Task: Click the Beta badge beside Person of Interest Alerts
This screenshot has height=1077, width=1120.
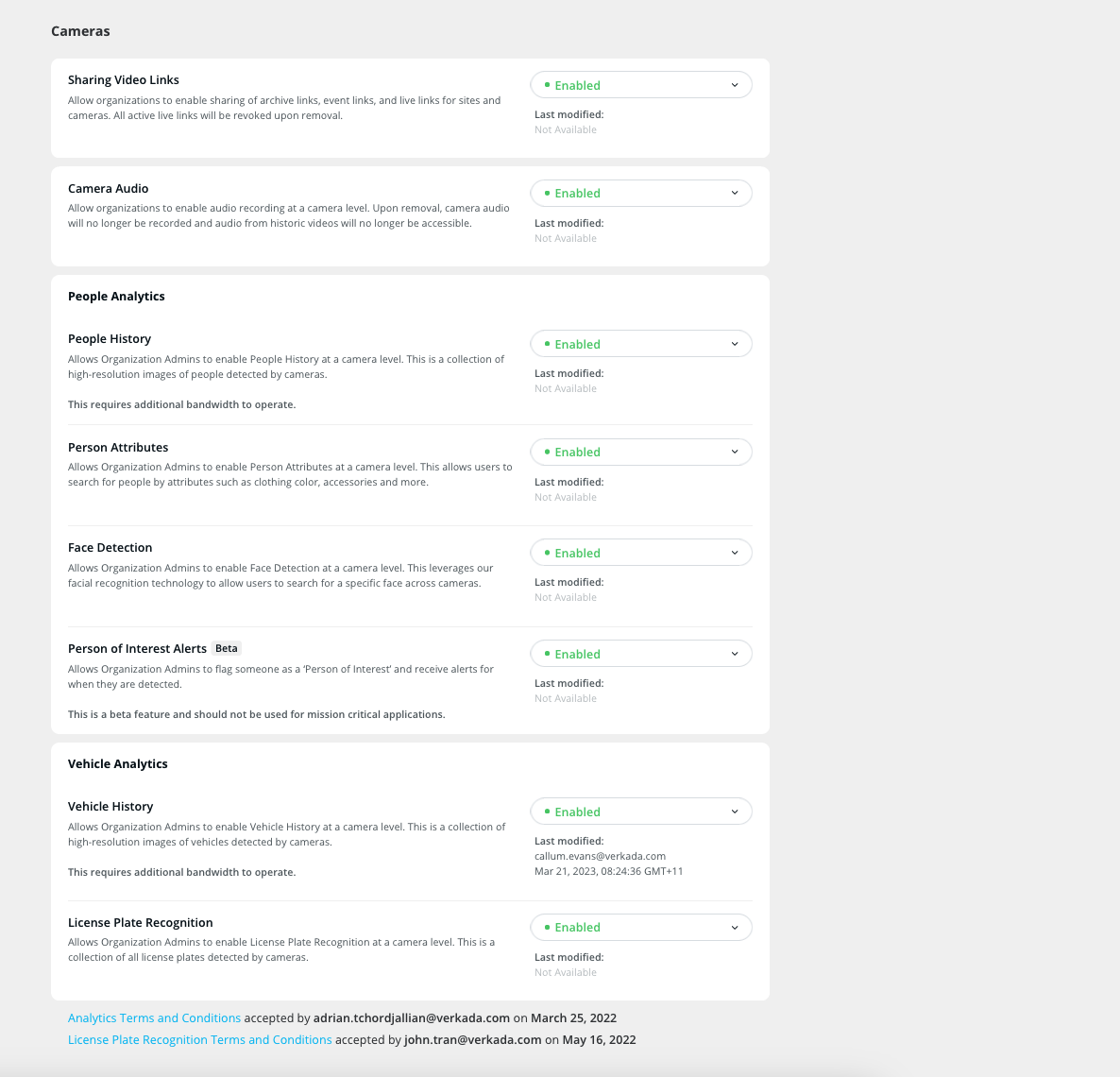Action: [227, 649]
